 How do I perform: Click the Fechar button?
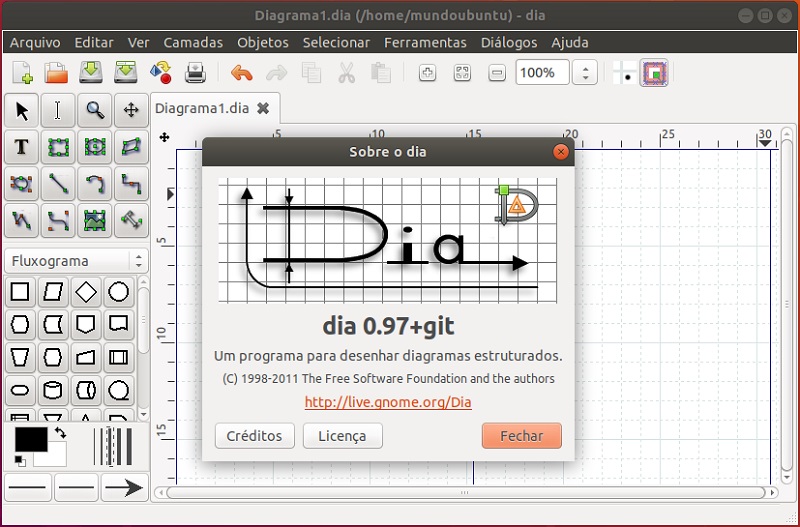[x=521, y=436]
